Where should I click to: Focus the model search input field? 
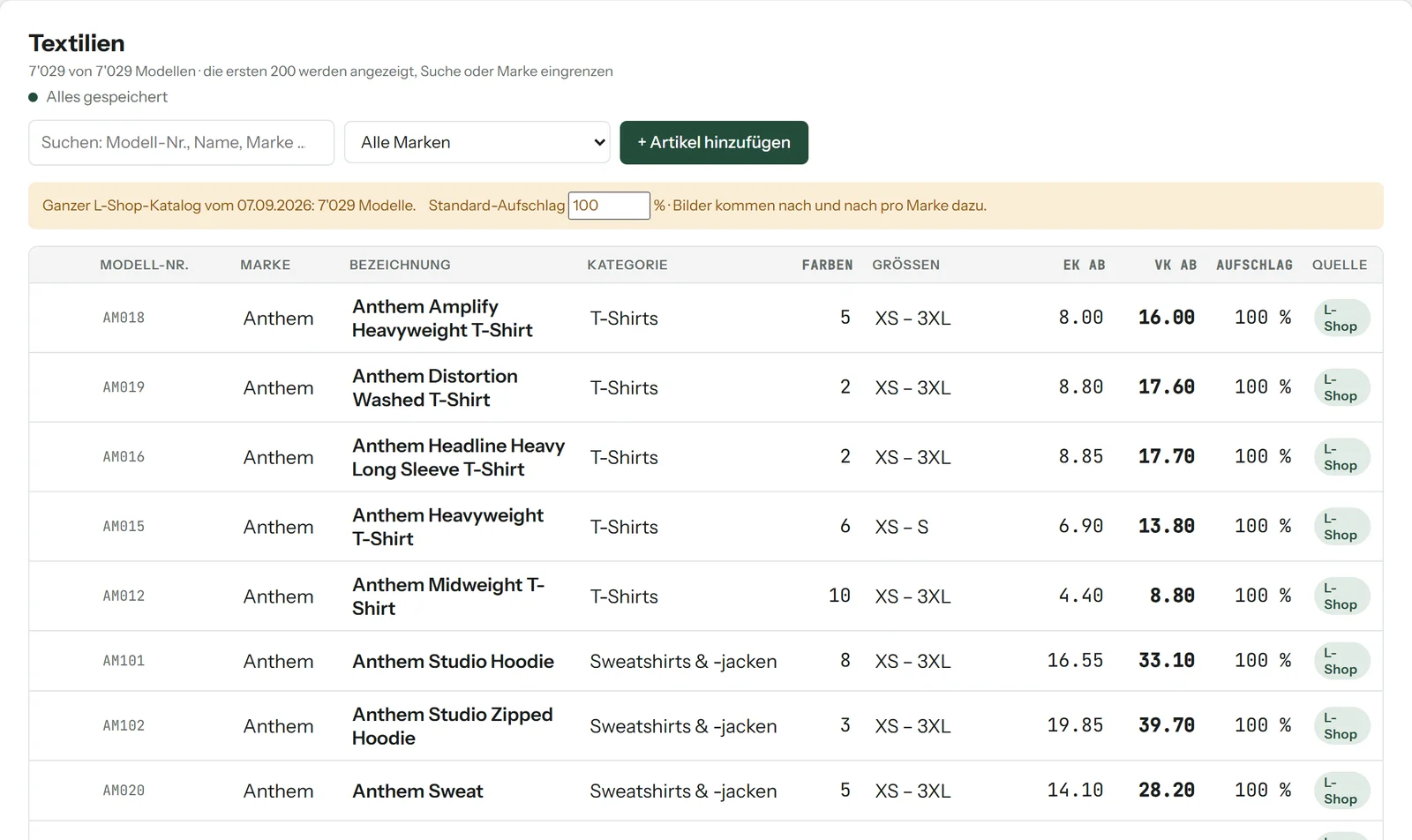(181, 142)
